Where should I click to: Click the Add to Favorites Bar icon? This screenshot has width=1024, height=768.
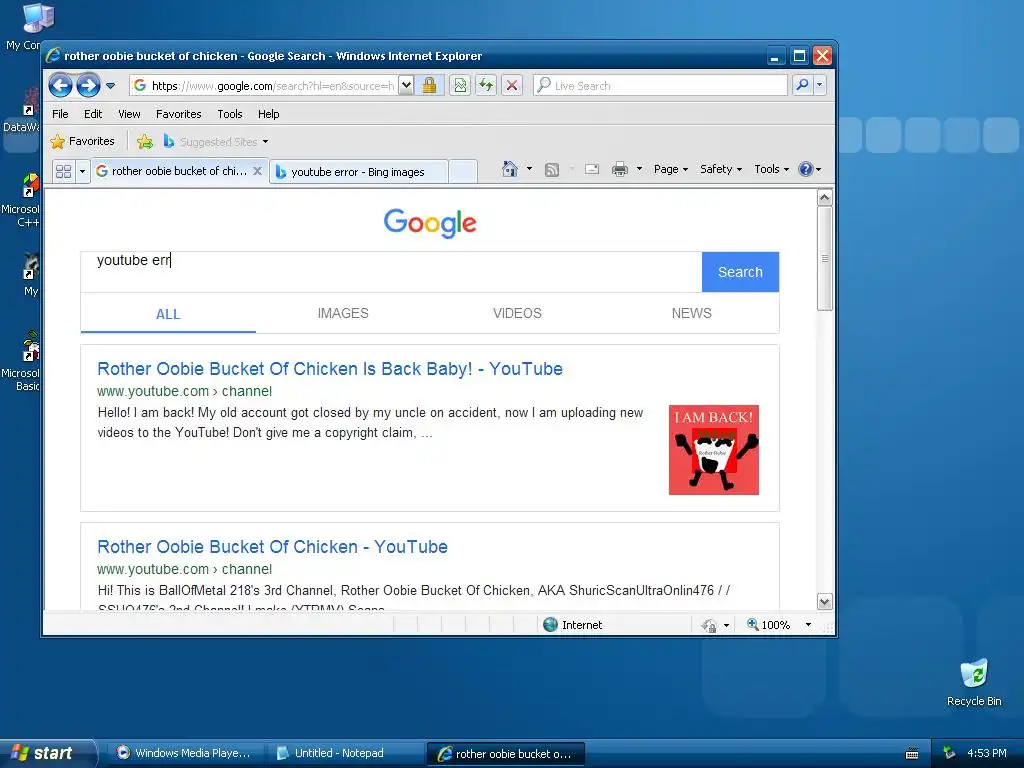pyautogui.click(x=145, y=141)
